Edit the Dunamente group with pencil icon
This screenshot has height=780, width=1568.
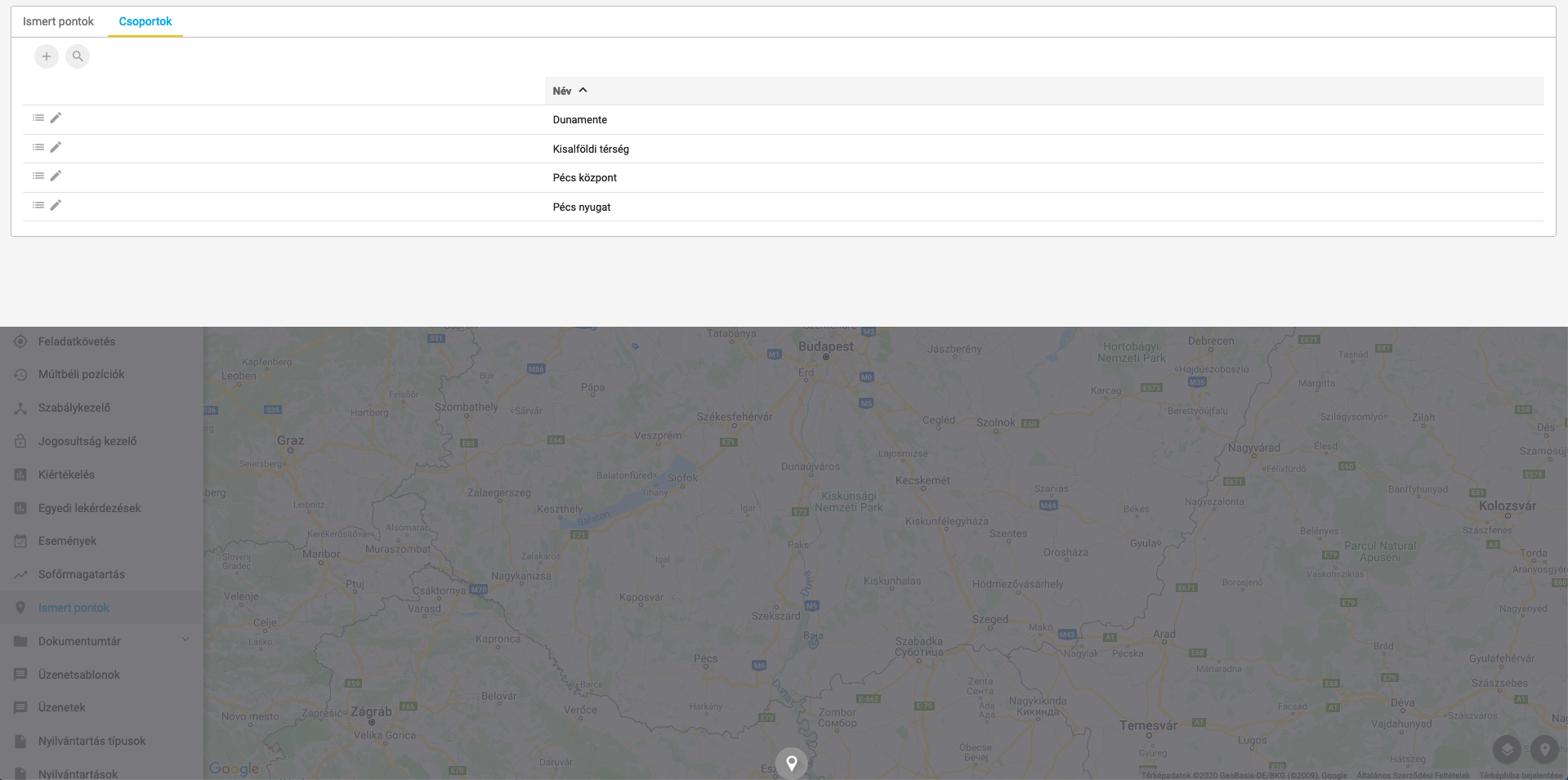click(56, 118)
